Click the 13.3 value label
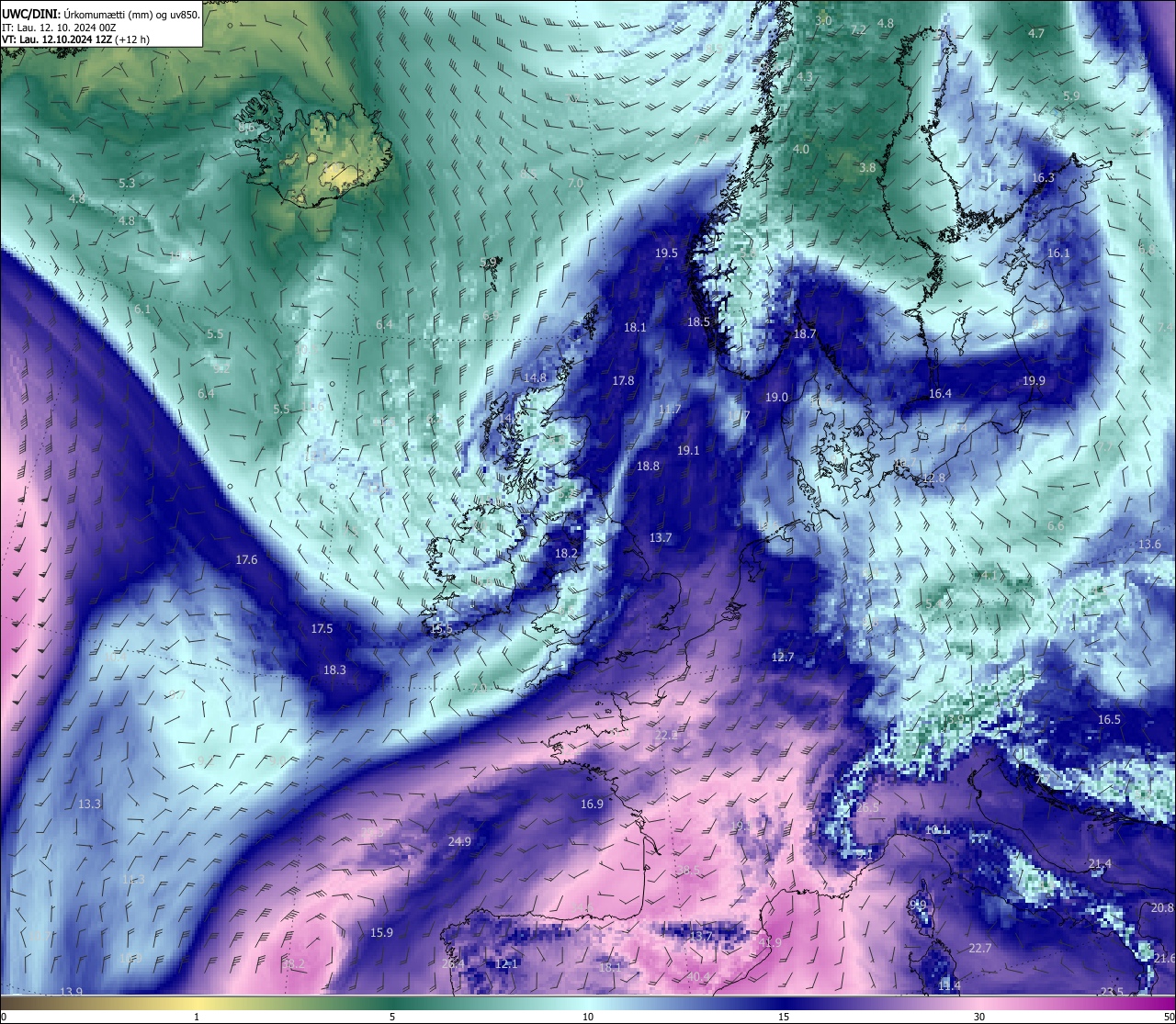The height and width of the screenshot is (1024, 1176). tap(89, 805)
